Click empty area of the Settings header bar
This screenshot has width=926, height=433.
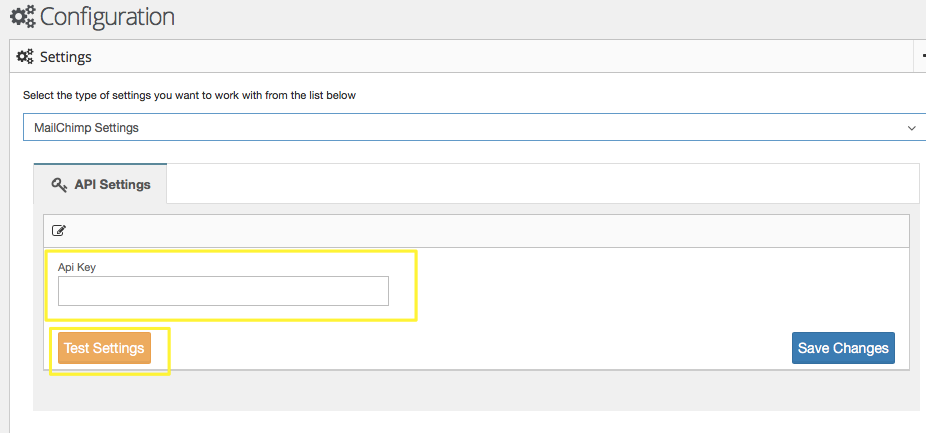coord(500,57)
